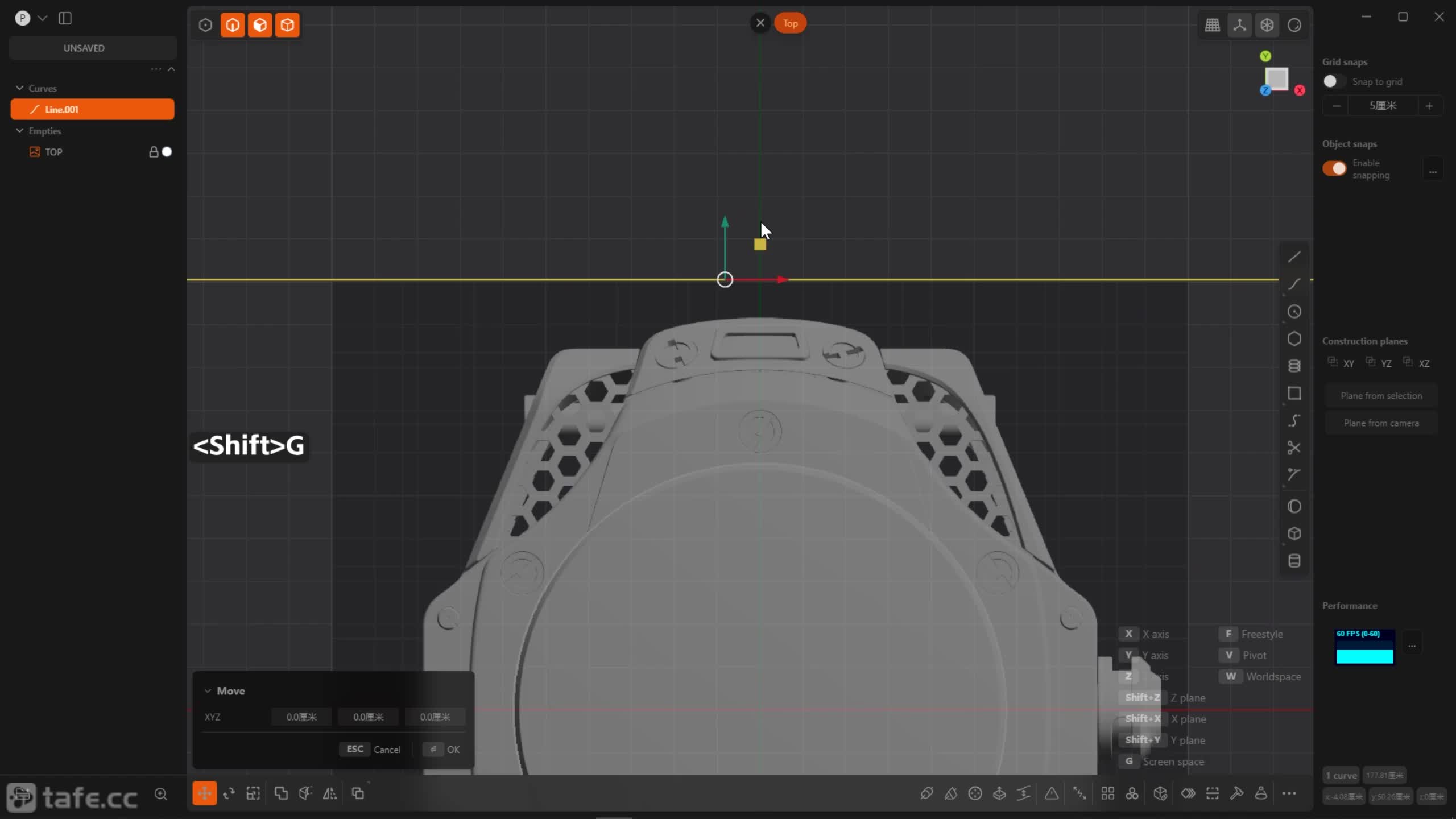Click Plane from selection button
Screen dimensions: 1456x819
[x=1381, y=396]
